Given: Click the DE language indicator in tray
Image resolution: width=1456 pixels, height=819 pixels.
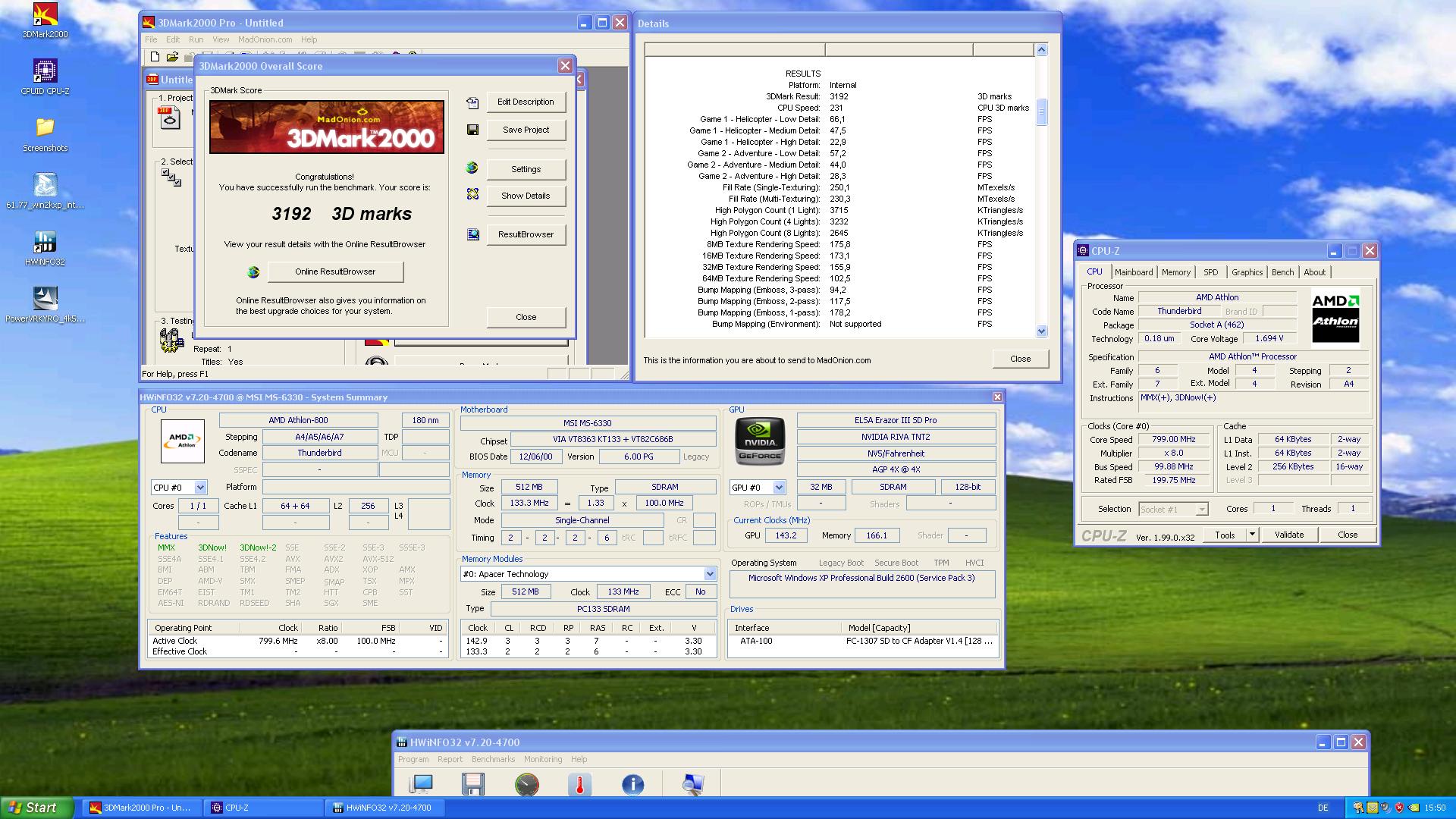Looking at the screenshot, I should (x=1323, y=808).
